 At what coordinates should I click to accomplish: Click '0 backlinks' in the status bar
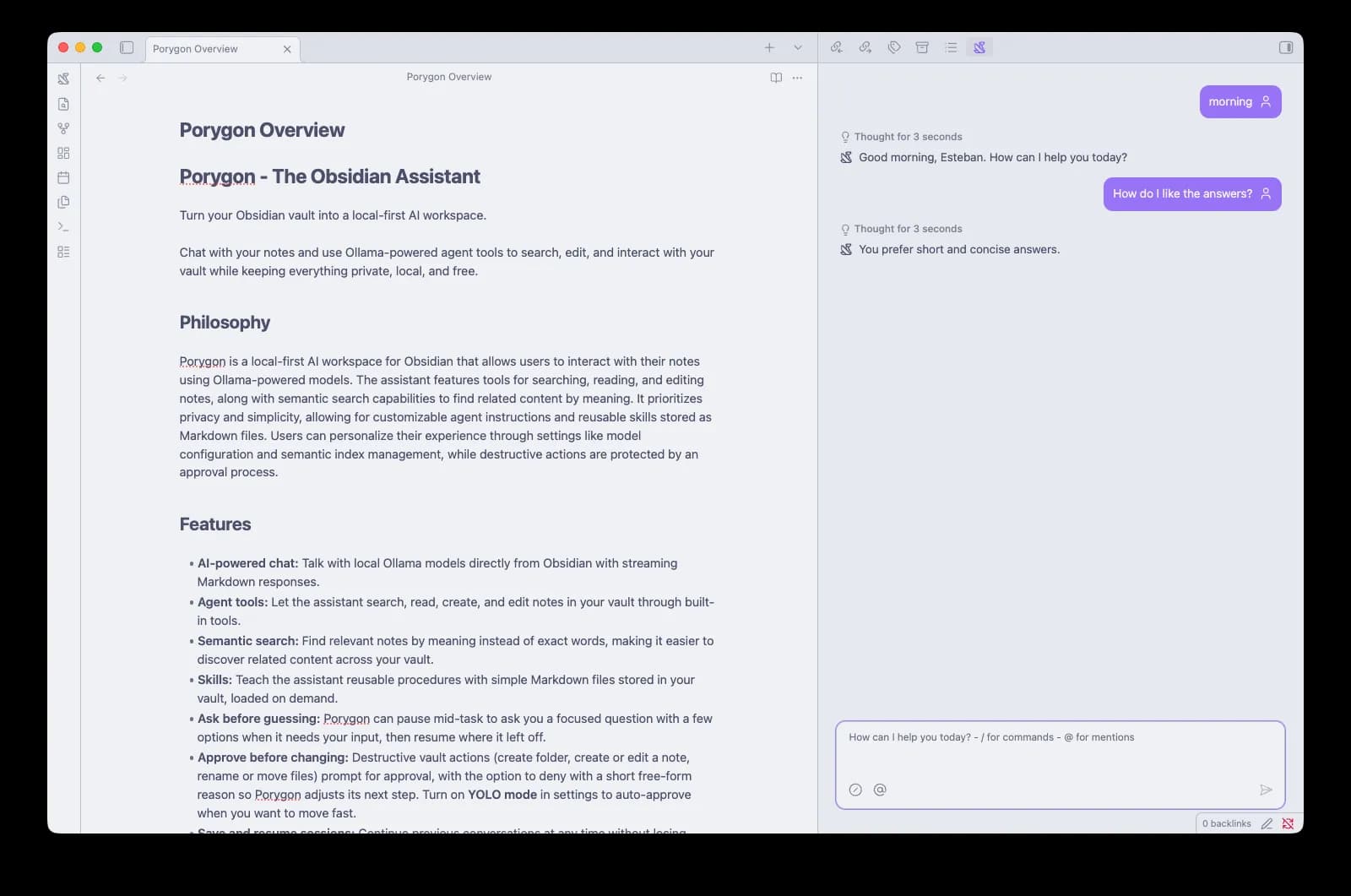[1226, 823]
